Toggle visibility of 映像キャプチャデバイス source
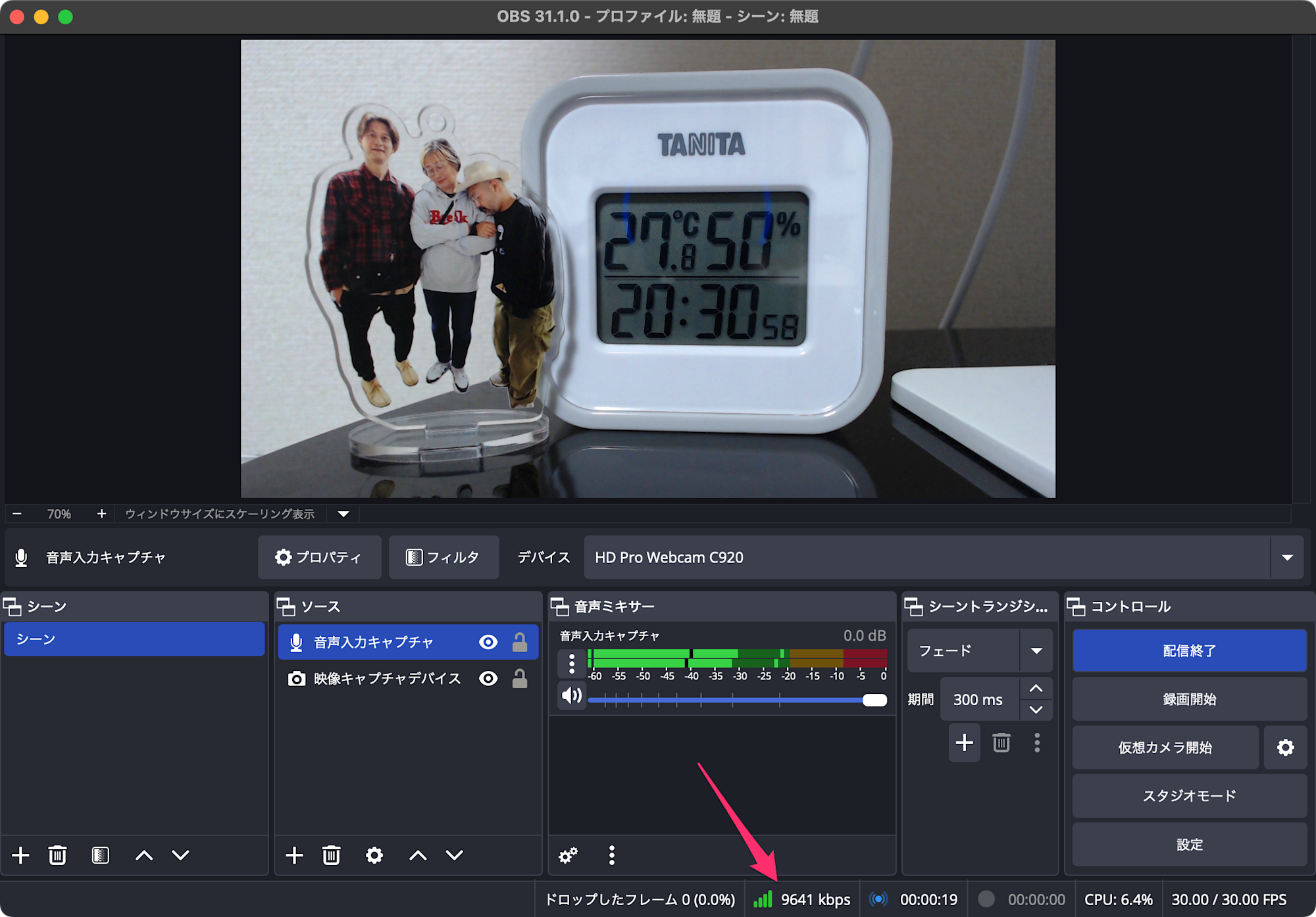1316x917 pixels. coord(488,678)
